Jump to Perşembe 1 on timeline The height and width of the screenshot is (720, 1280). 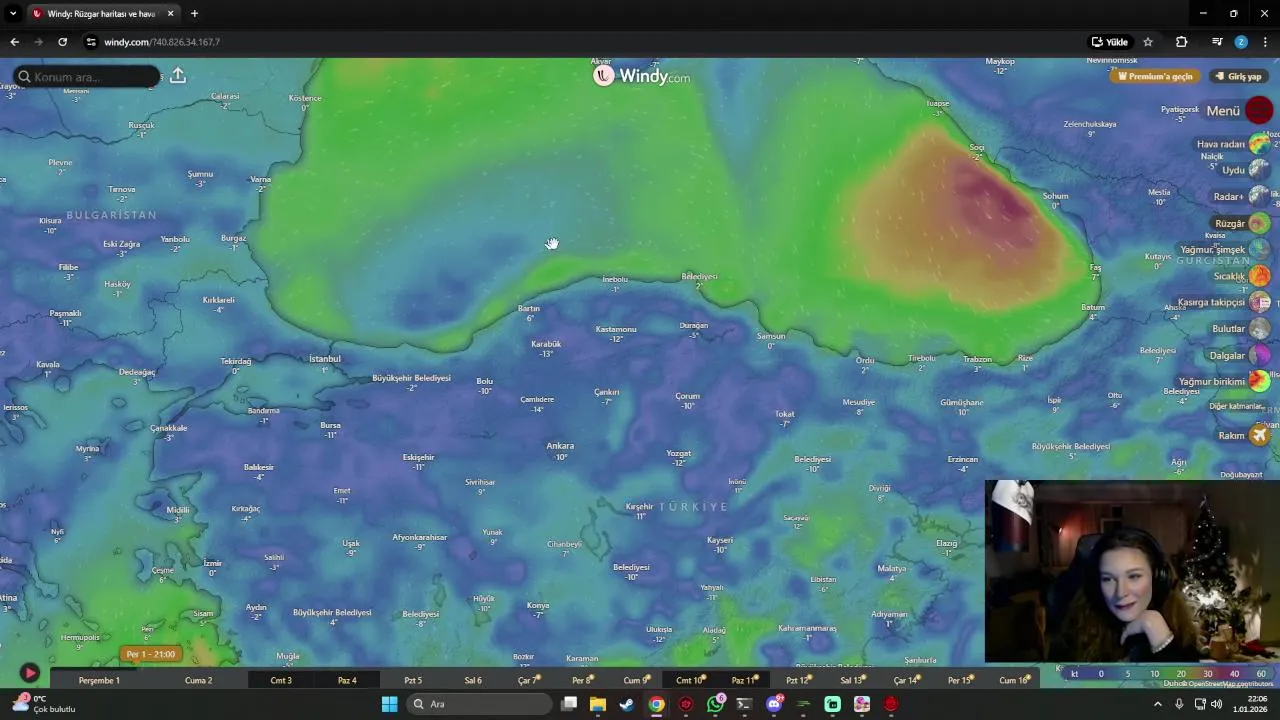tap(99, 680)
